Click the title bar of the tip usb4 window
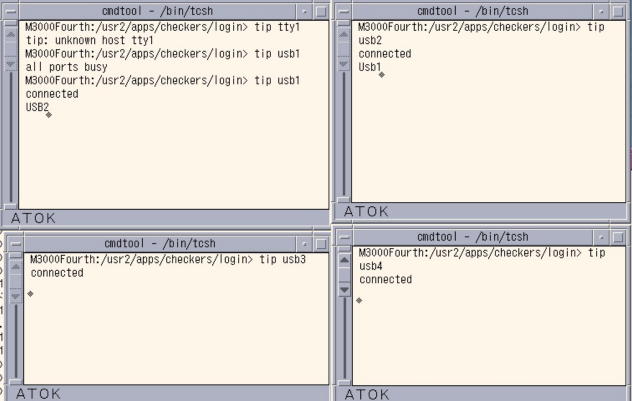Viewport: 632px width, 401px height. [x=472, y=237]
